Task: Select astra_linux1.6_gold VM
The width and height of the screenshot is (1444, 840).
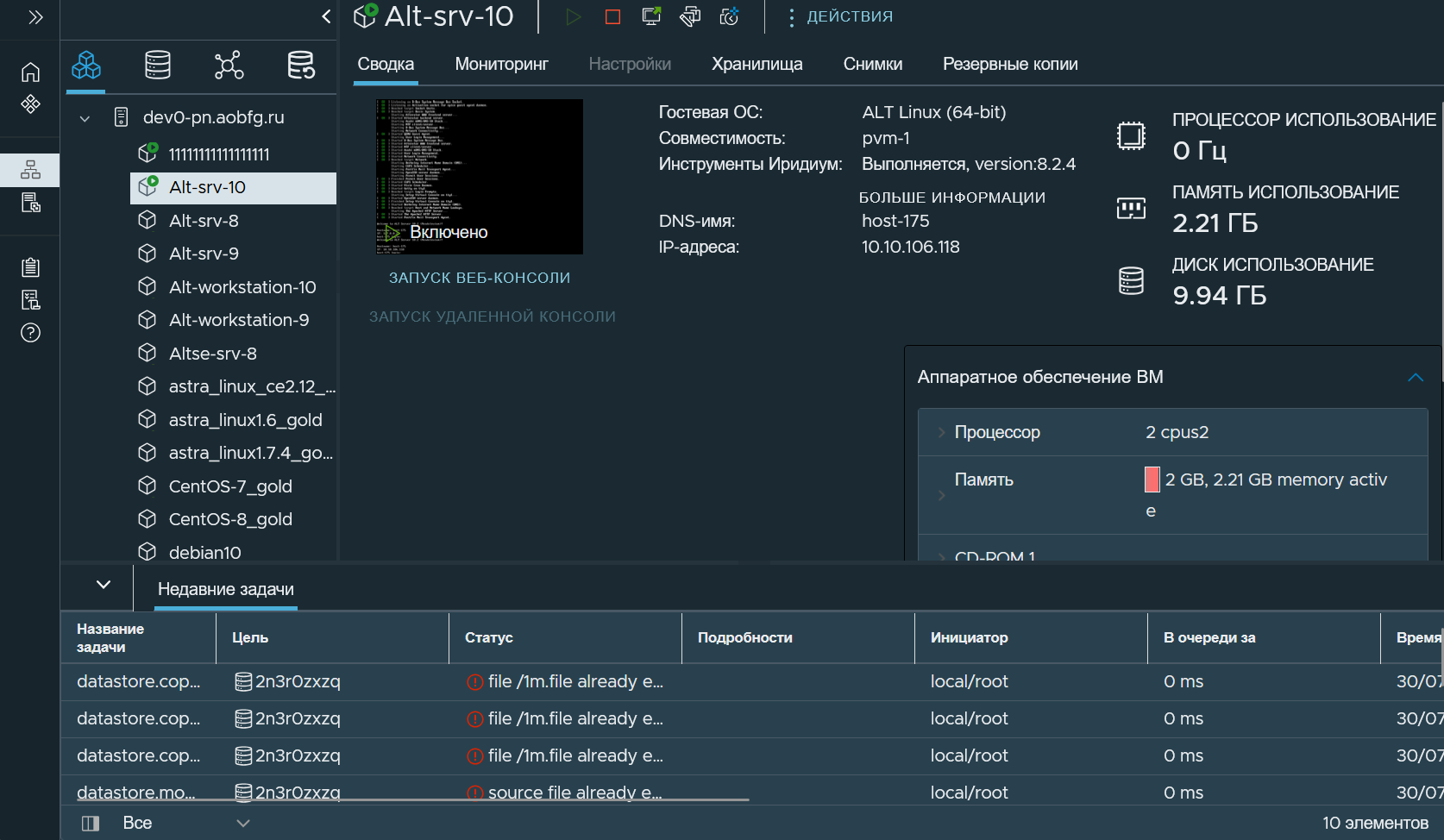Action: (245, 420)
